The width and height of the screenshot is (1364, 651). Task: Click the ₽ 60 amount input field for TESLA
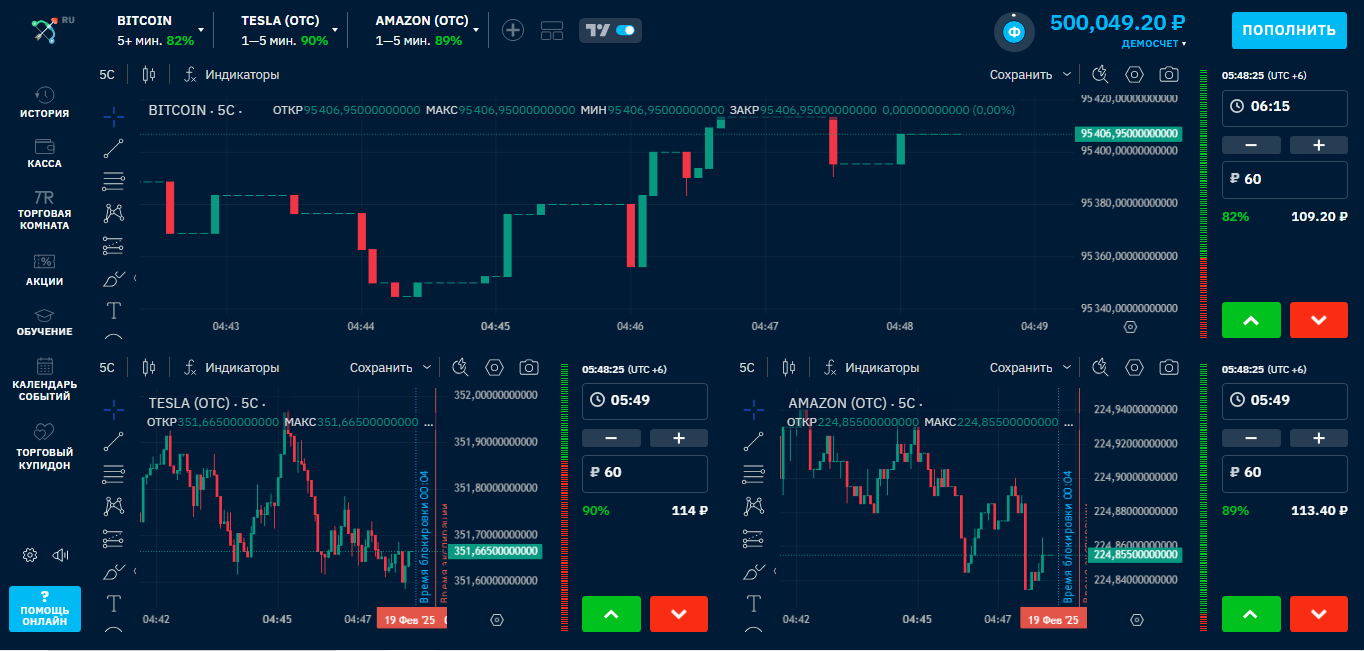645,473
